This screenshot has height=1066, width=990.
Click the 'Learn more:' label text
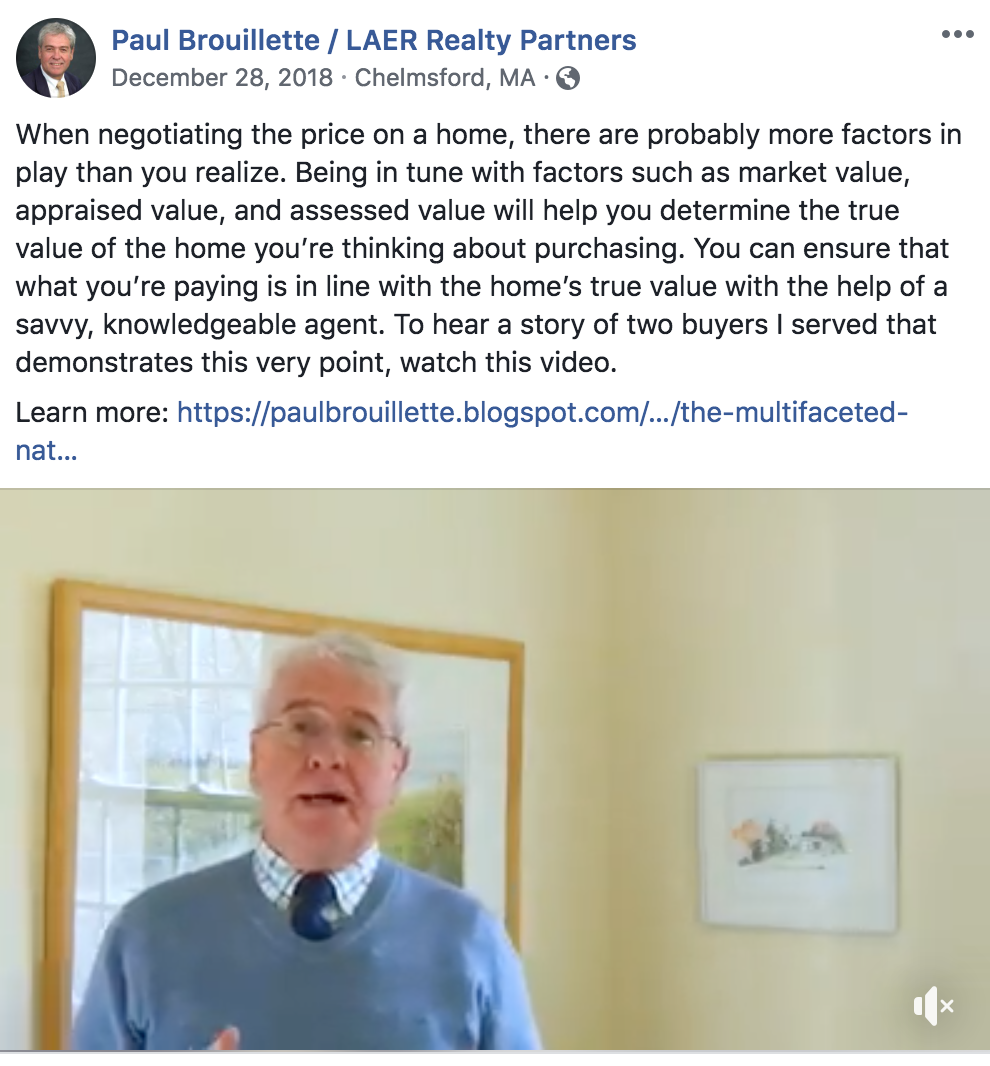[92, 412]
